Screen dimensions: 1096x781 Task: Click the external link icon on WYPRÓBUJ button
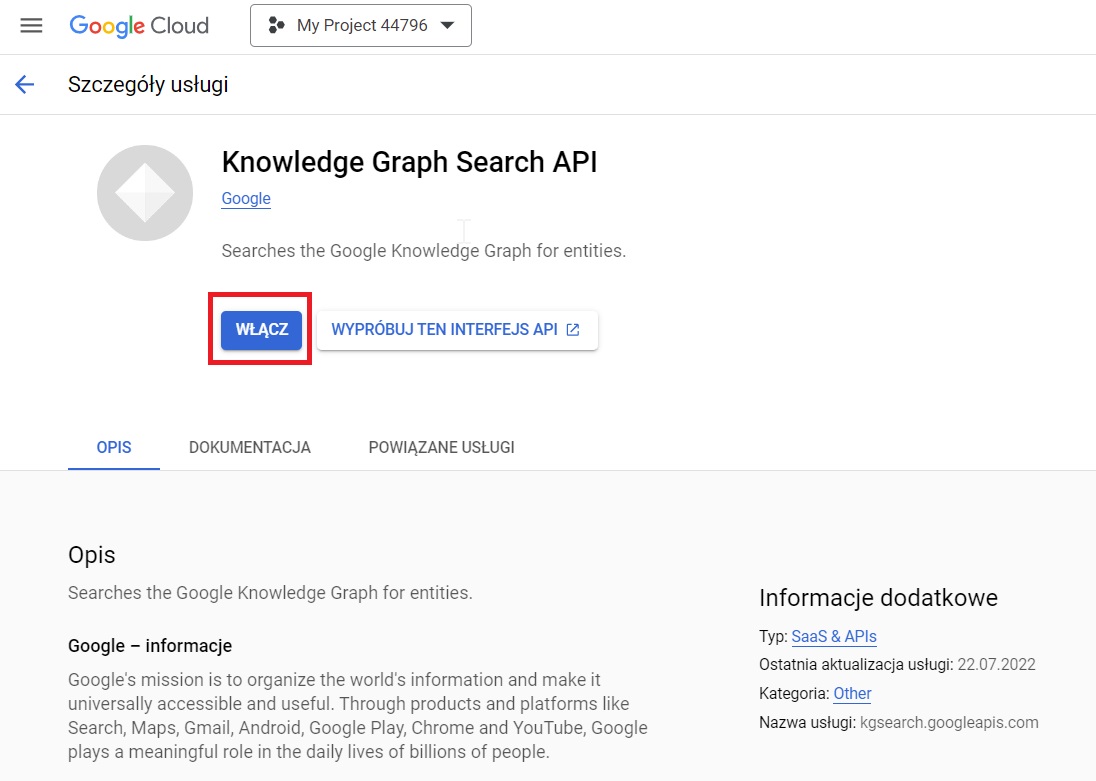pos(571,328)
